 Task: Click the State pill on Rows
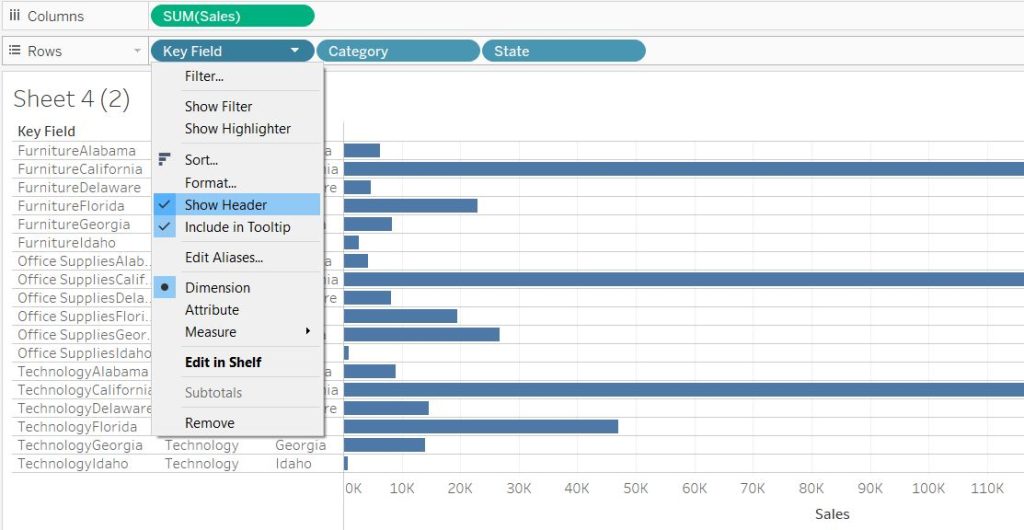pos(563,51)
